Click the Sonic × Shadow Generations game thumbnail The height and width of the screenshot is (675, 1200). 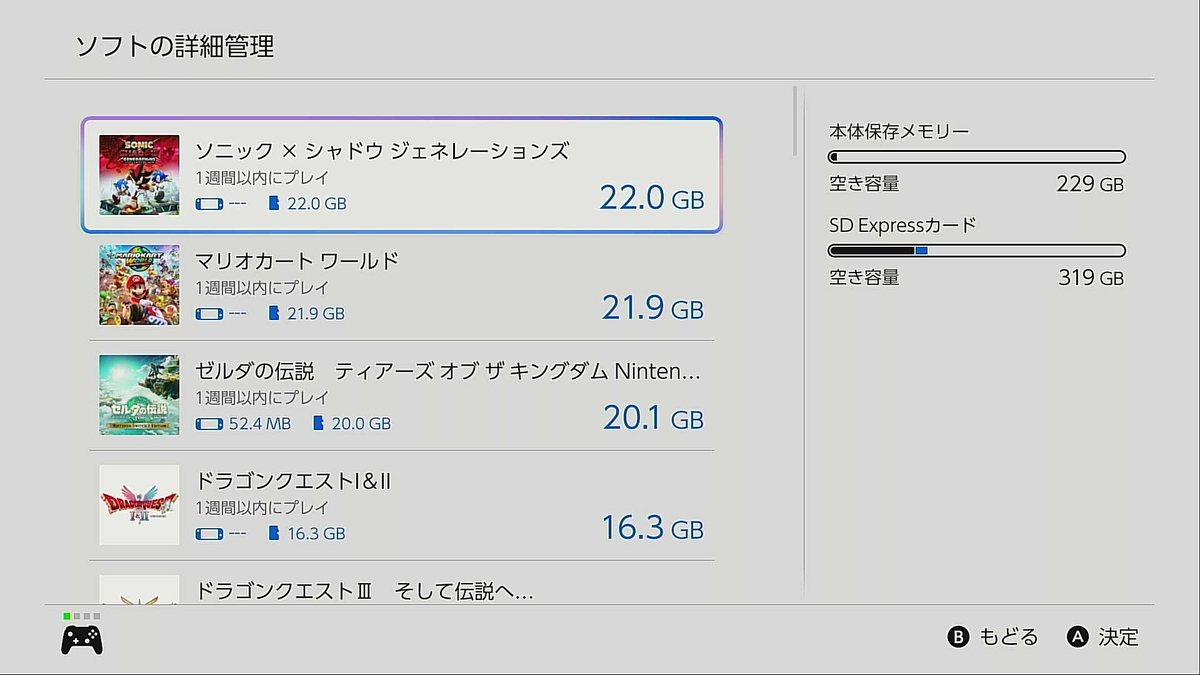[139, 175]
